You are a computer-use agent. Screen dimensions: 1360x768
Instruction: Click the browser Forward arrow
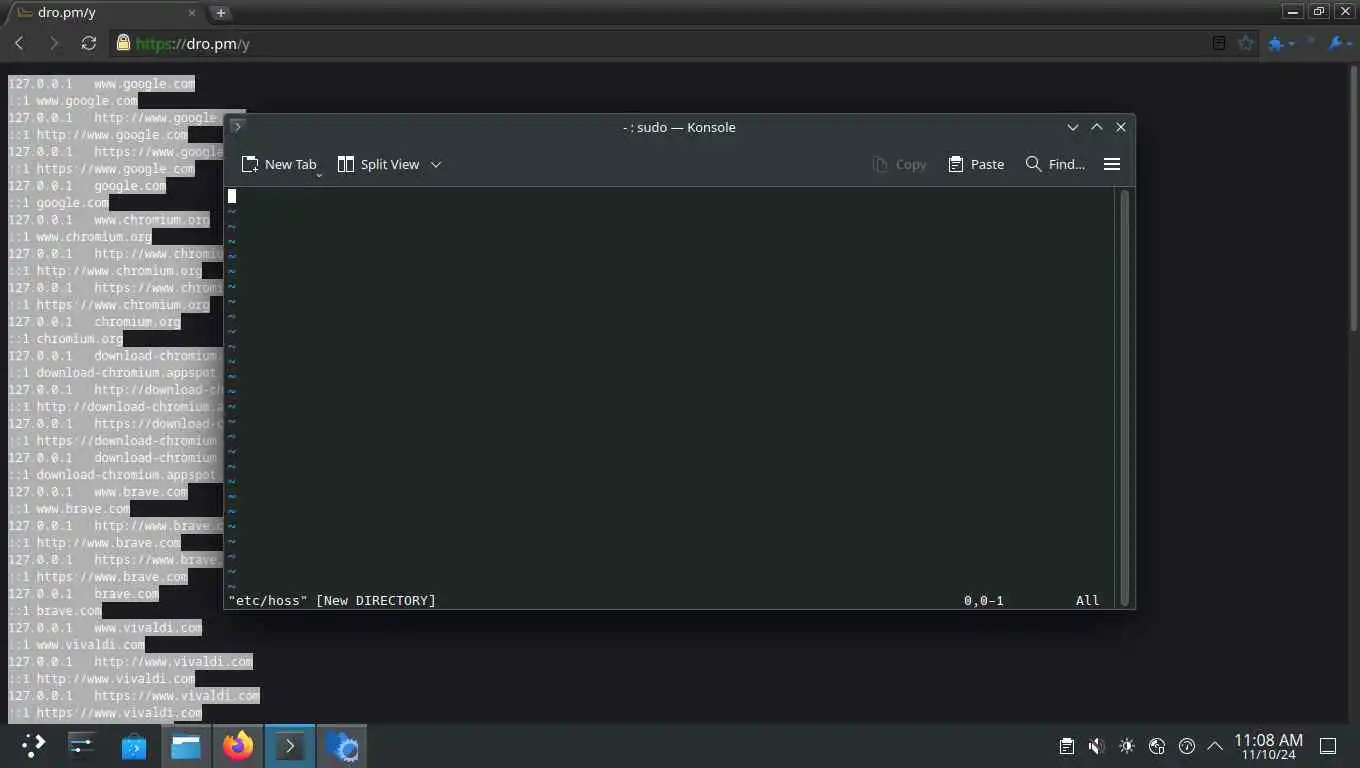coord(54,43)
